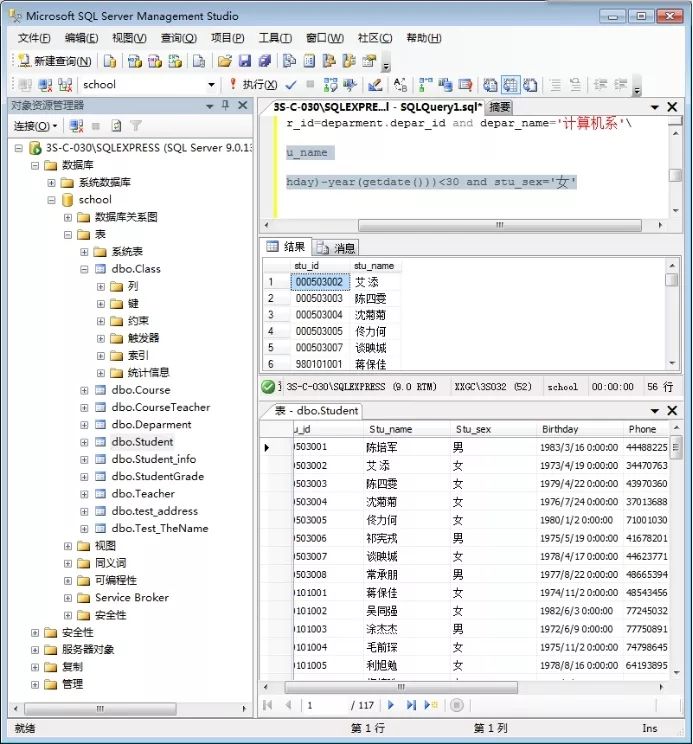Click the Display Estimated Execution Plan icon
693x744 pixels.
coord(330,85)
